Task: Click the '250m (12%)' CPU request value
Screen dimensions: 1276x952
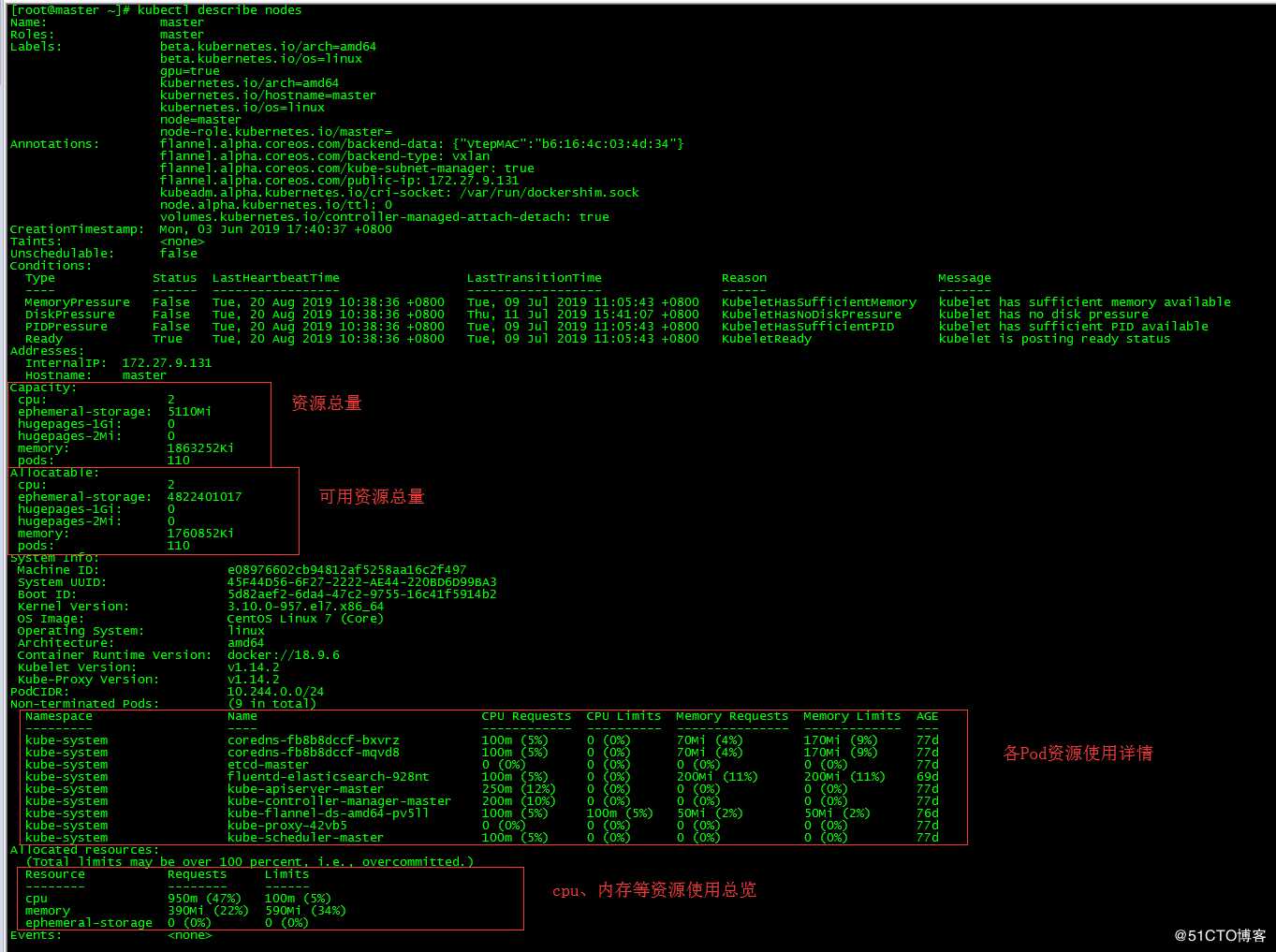Action: (x=519, y=789)
